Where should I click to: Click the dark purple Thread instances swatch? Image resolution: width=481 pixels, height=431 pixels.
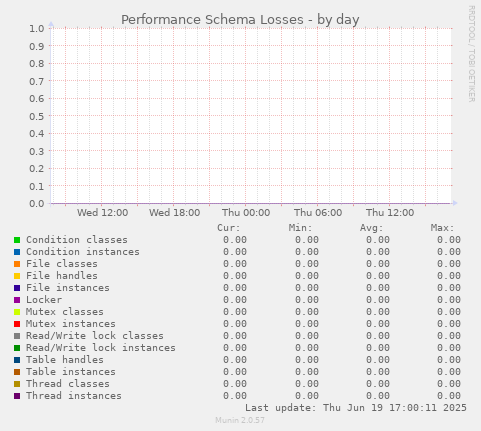pos(17,396)
